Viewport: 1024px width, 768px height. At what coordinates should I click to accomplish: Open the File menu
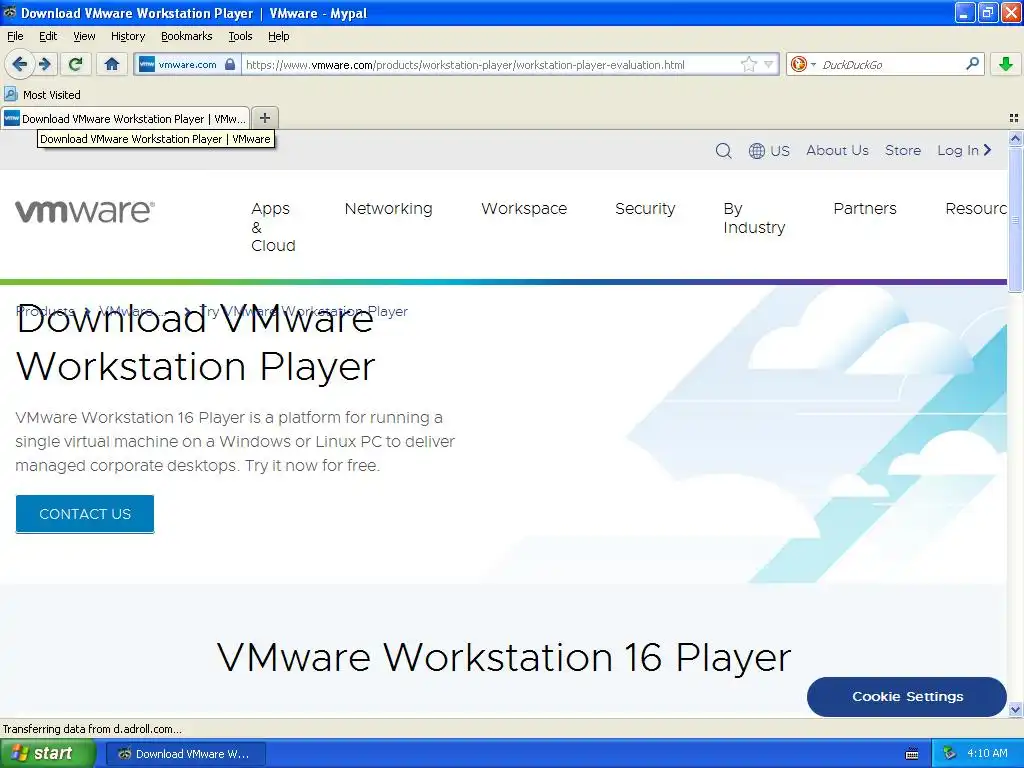[x=15, y=36]
